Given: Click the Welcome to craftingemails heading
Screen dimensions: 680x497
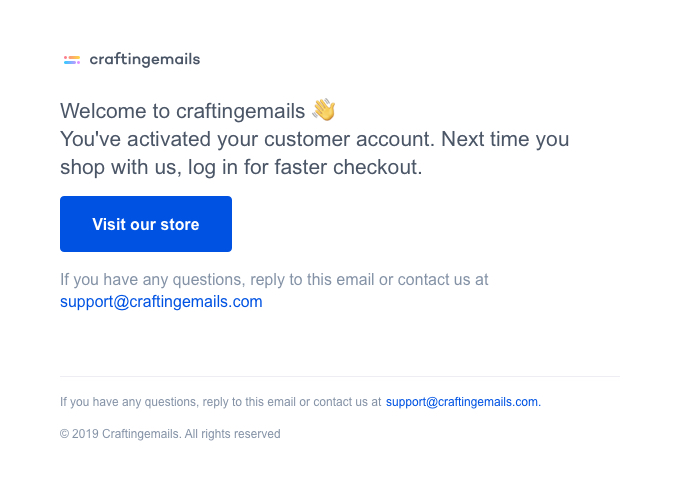Looking at the screenshot, I should [183, 110].
